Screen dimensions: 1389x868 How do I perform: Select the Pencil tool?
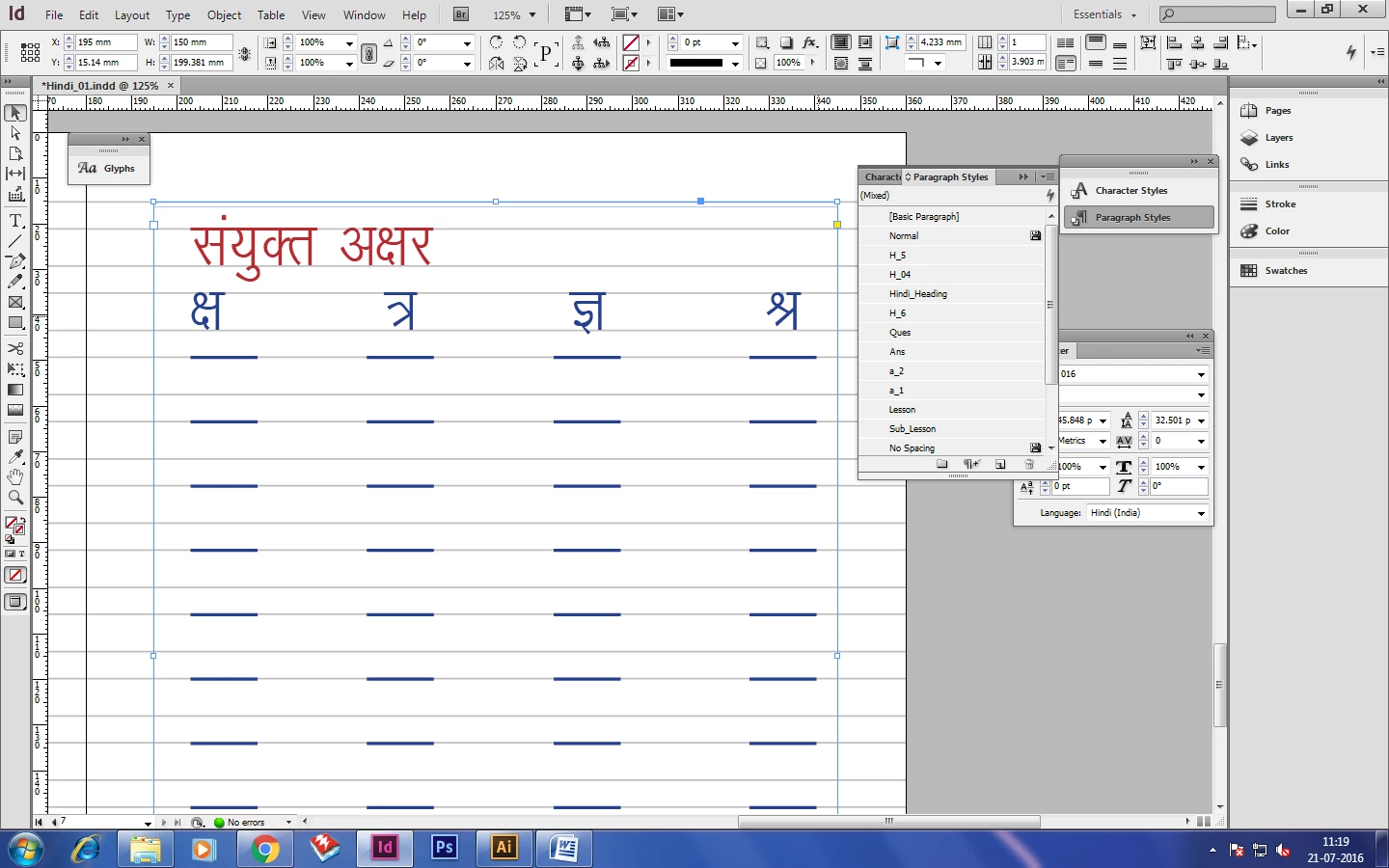(15, 282)
